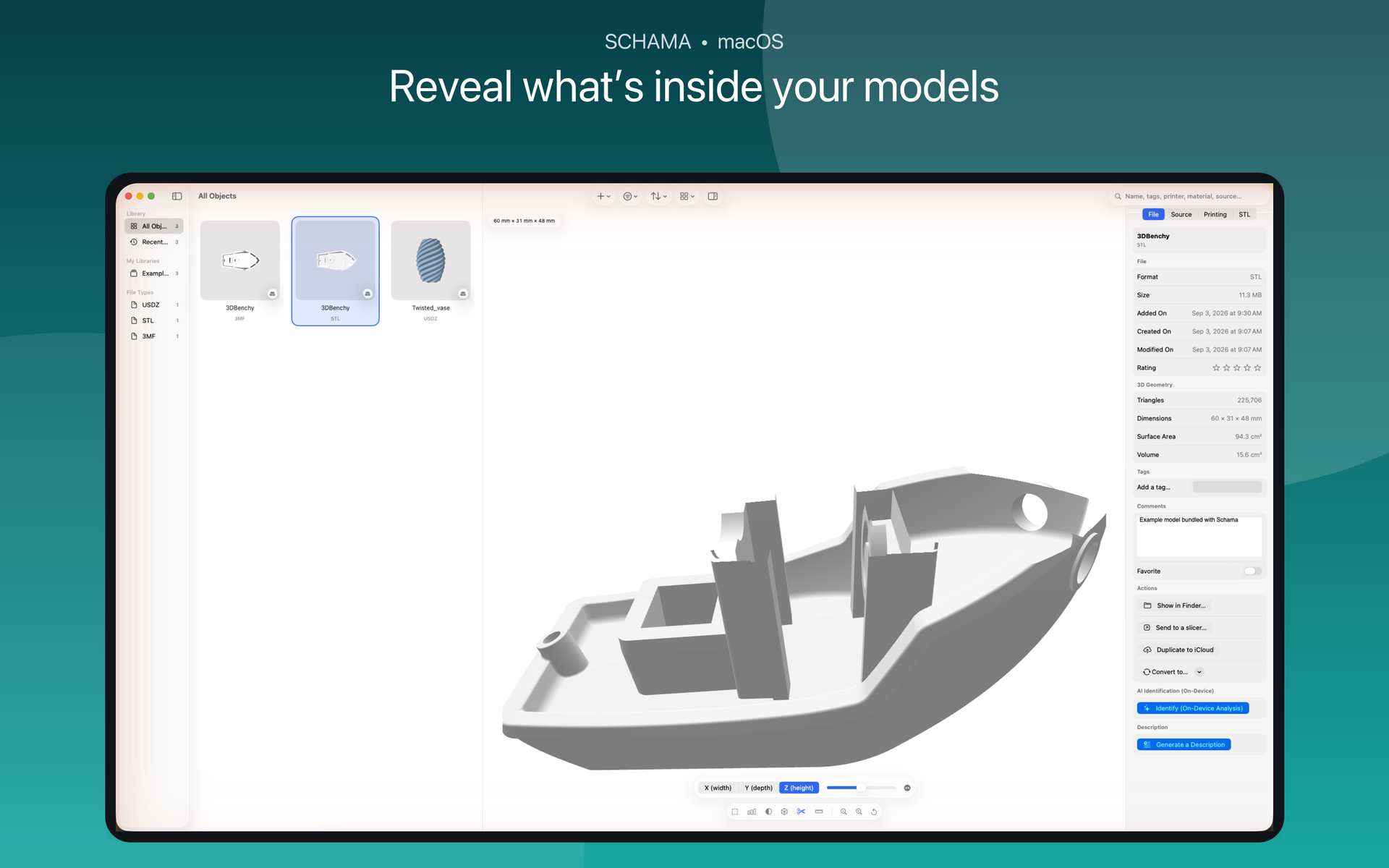Switch to the Source tab
Image resolution: width=1389 pixels, height=868 pixels.
(1181, 214)
